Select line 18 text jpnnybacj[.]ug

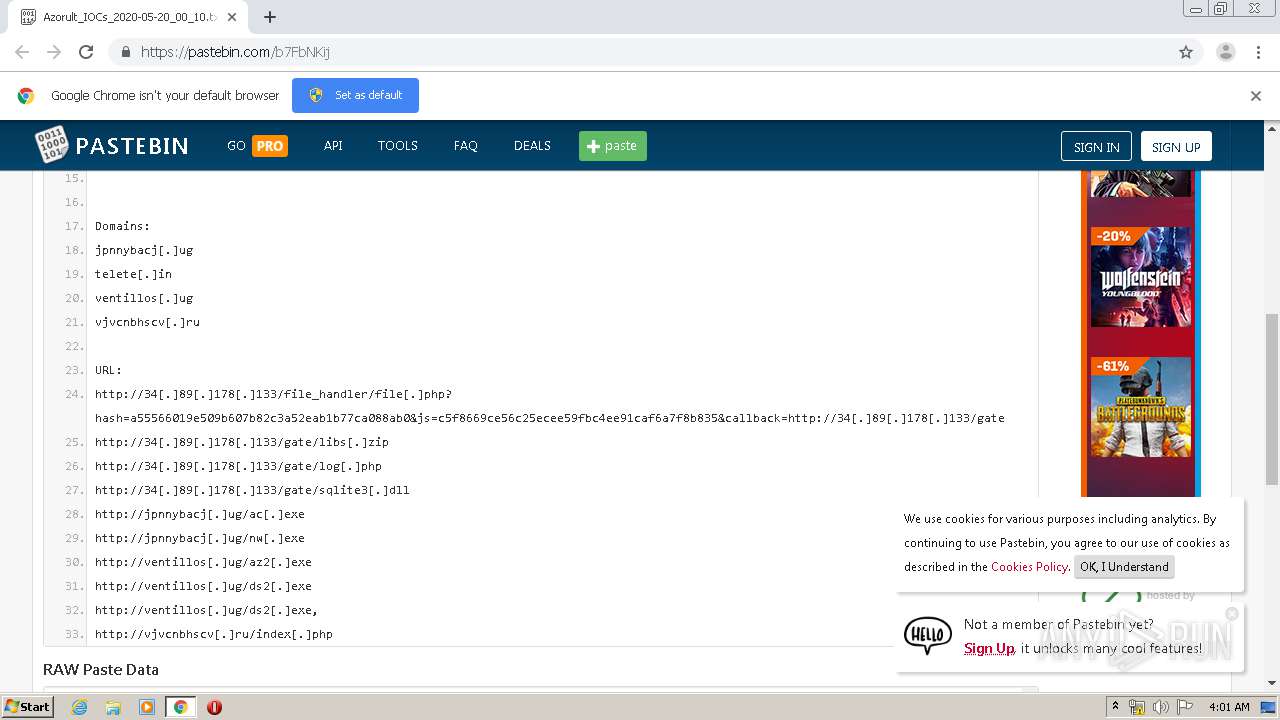144,250
